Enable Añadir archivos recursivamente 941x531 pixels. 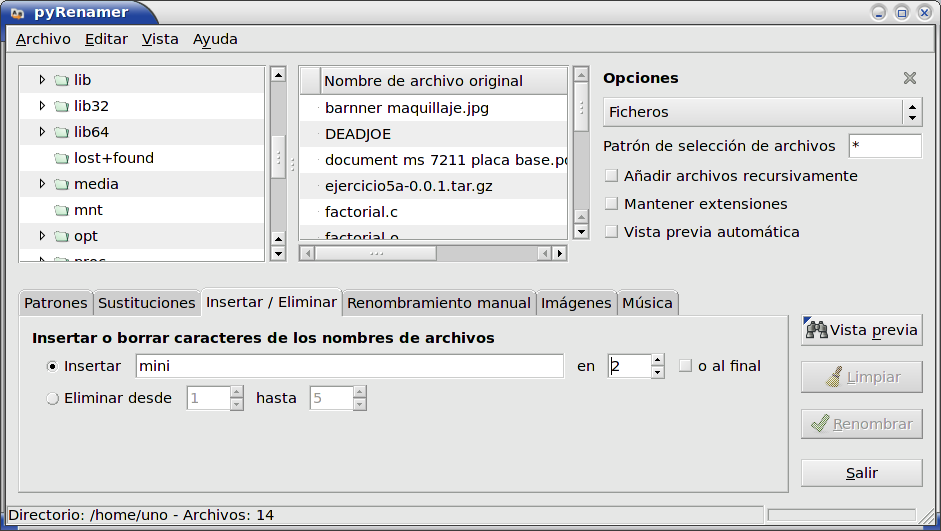[x=611, y=176]
